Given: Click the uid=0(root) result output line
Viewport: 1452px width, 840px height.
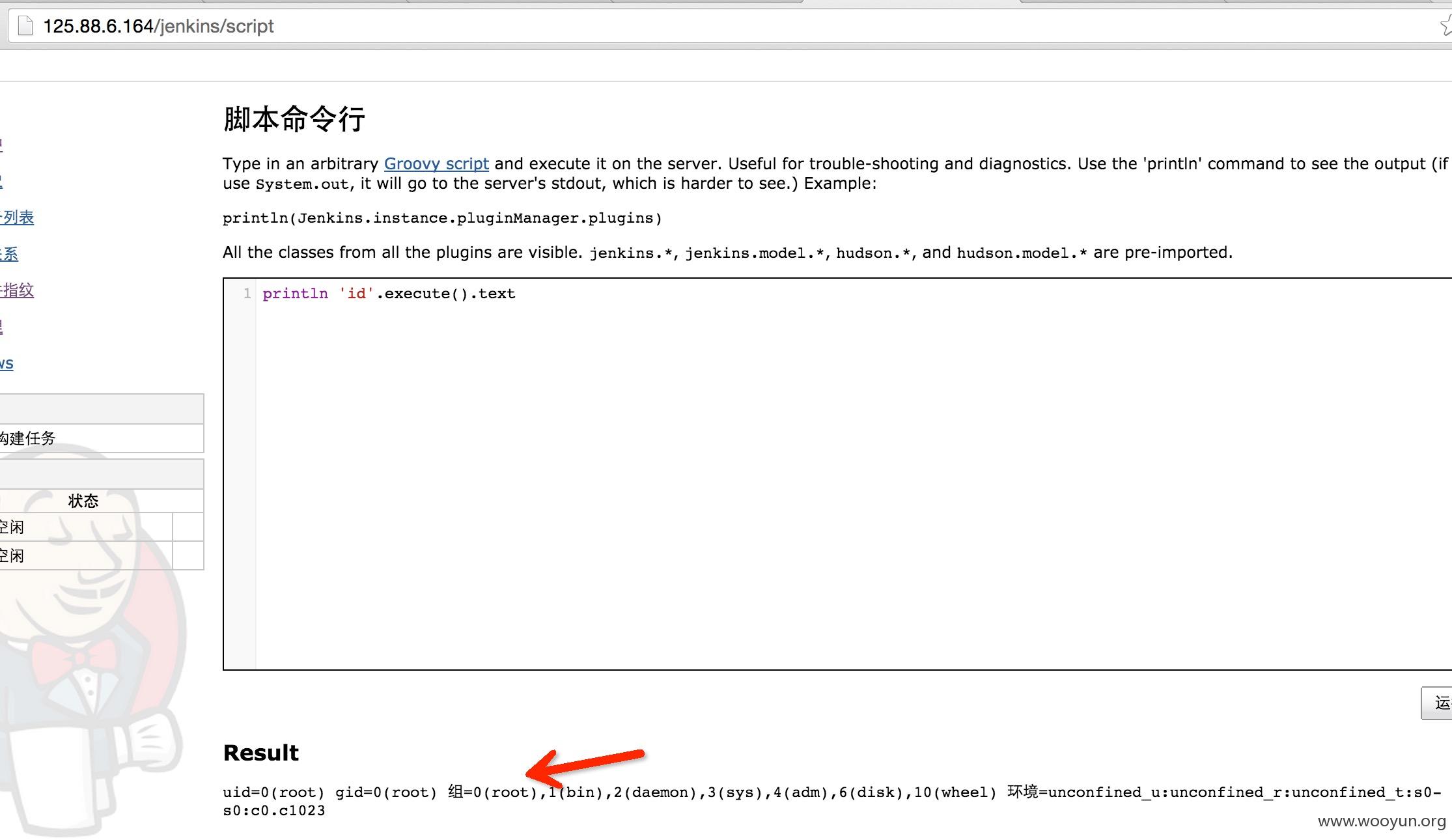Looking at the screenshot, I should 832,792.
